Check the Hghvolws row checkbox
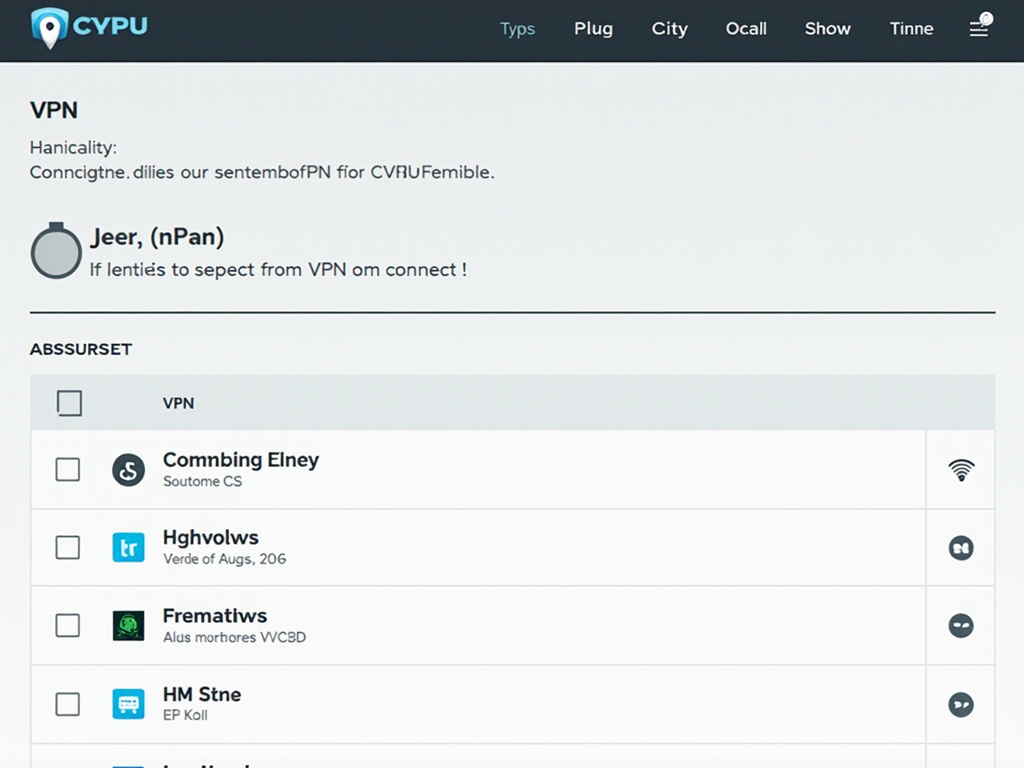Screen dimensions: 1024x768 [68, 547]
